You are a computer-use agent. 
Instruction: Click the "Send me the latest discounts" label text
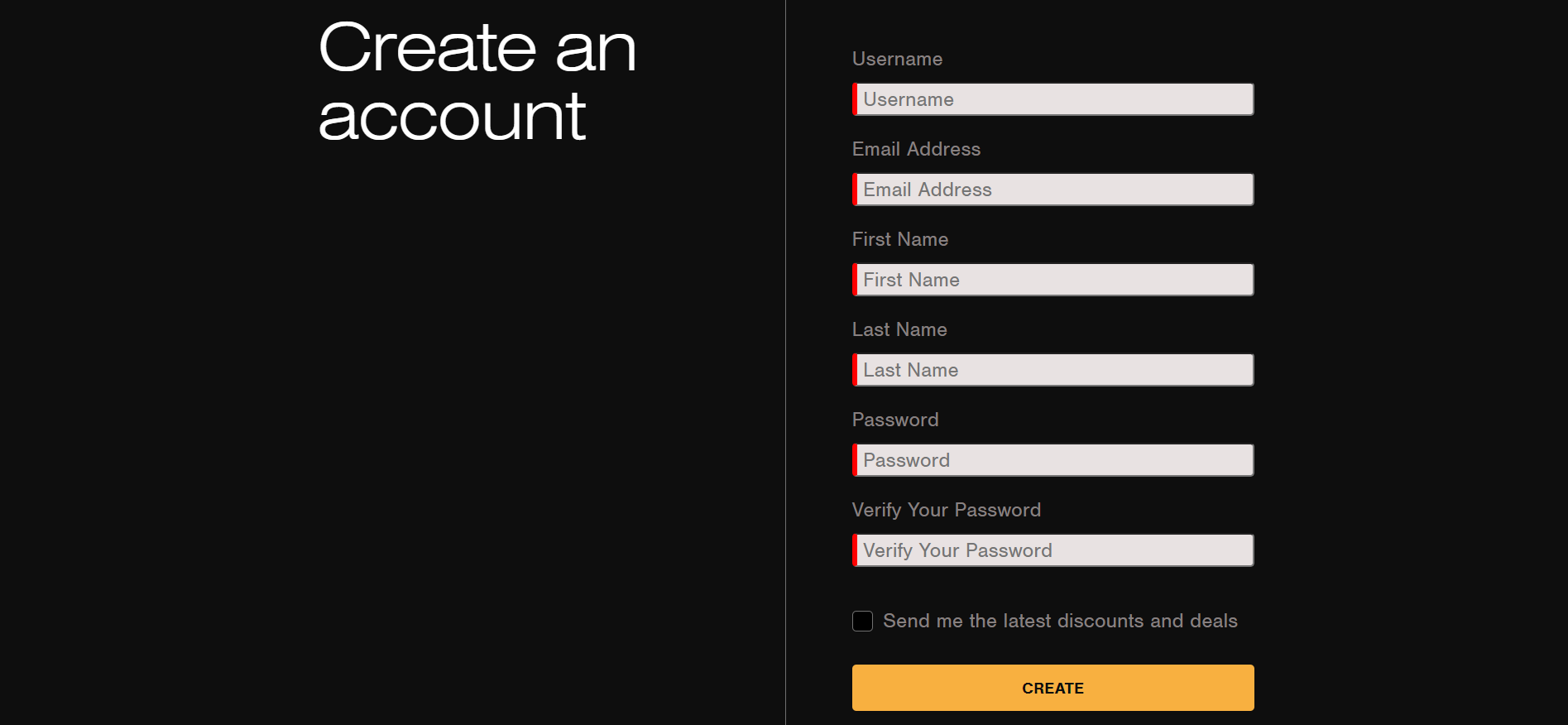click(1060, 621)
